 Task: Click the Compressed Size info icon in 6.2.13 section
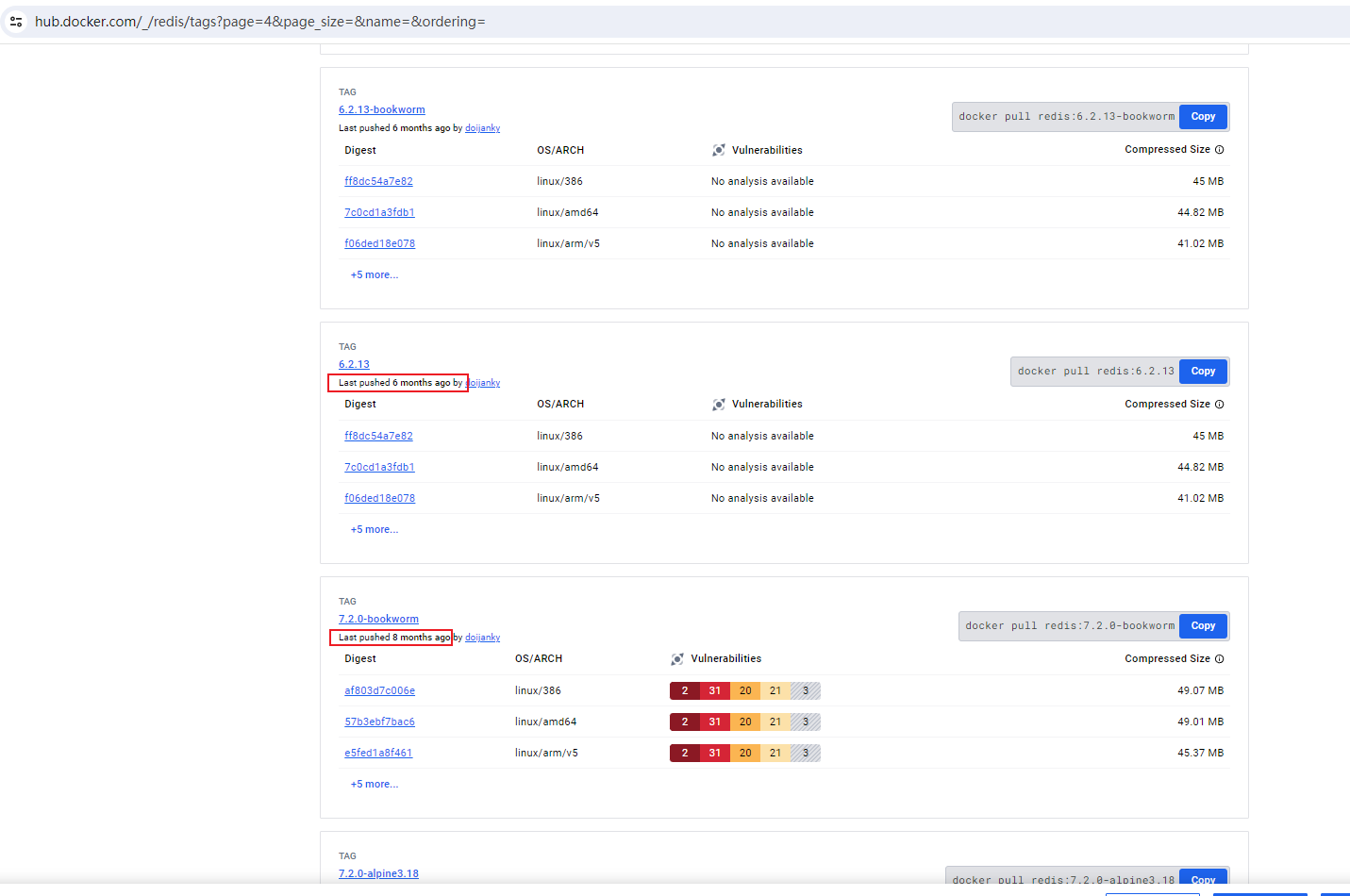click(x=1219, y=405)
